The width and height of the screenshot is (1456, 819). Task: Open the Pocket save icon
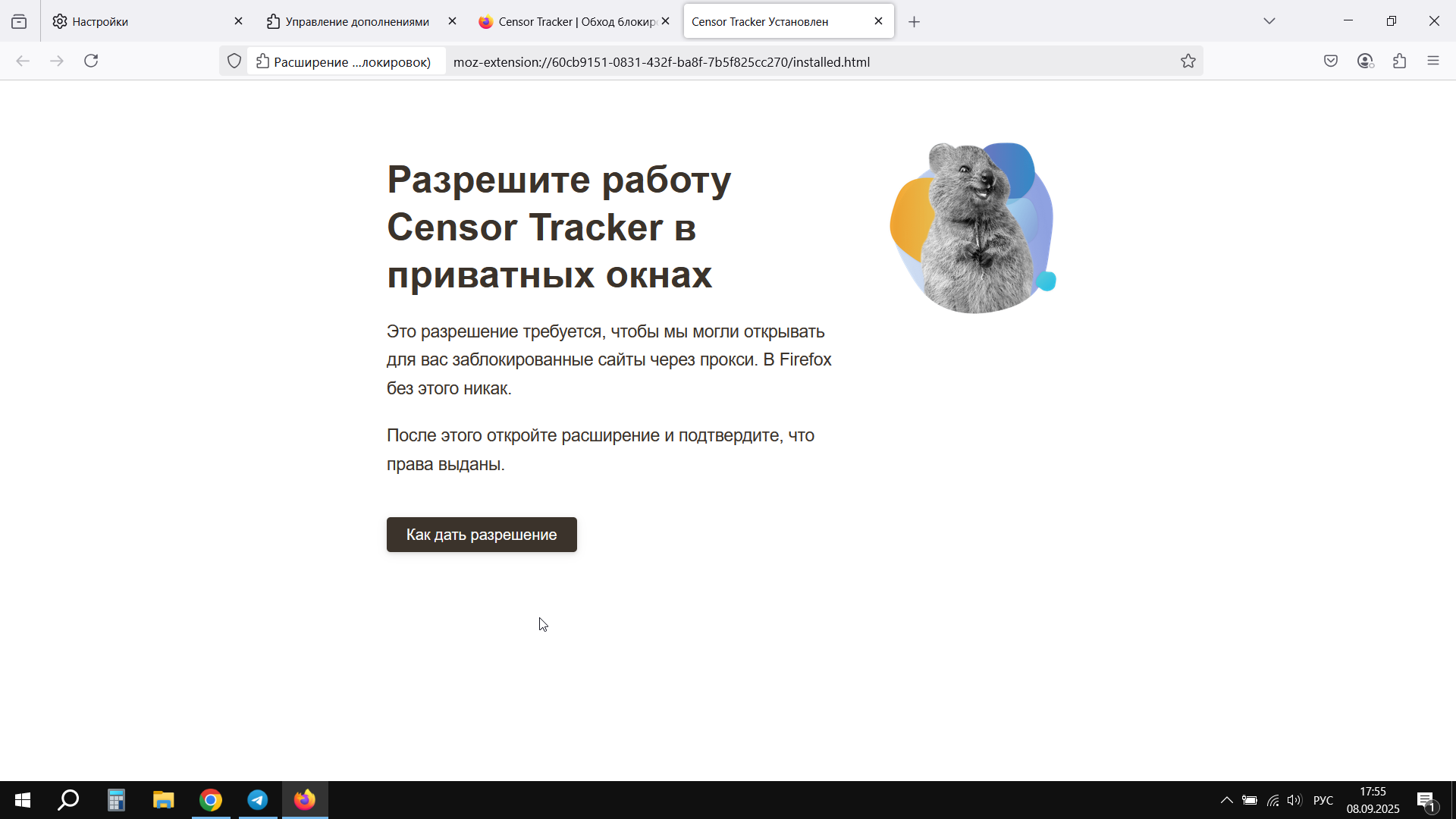tap(1331, 61)
